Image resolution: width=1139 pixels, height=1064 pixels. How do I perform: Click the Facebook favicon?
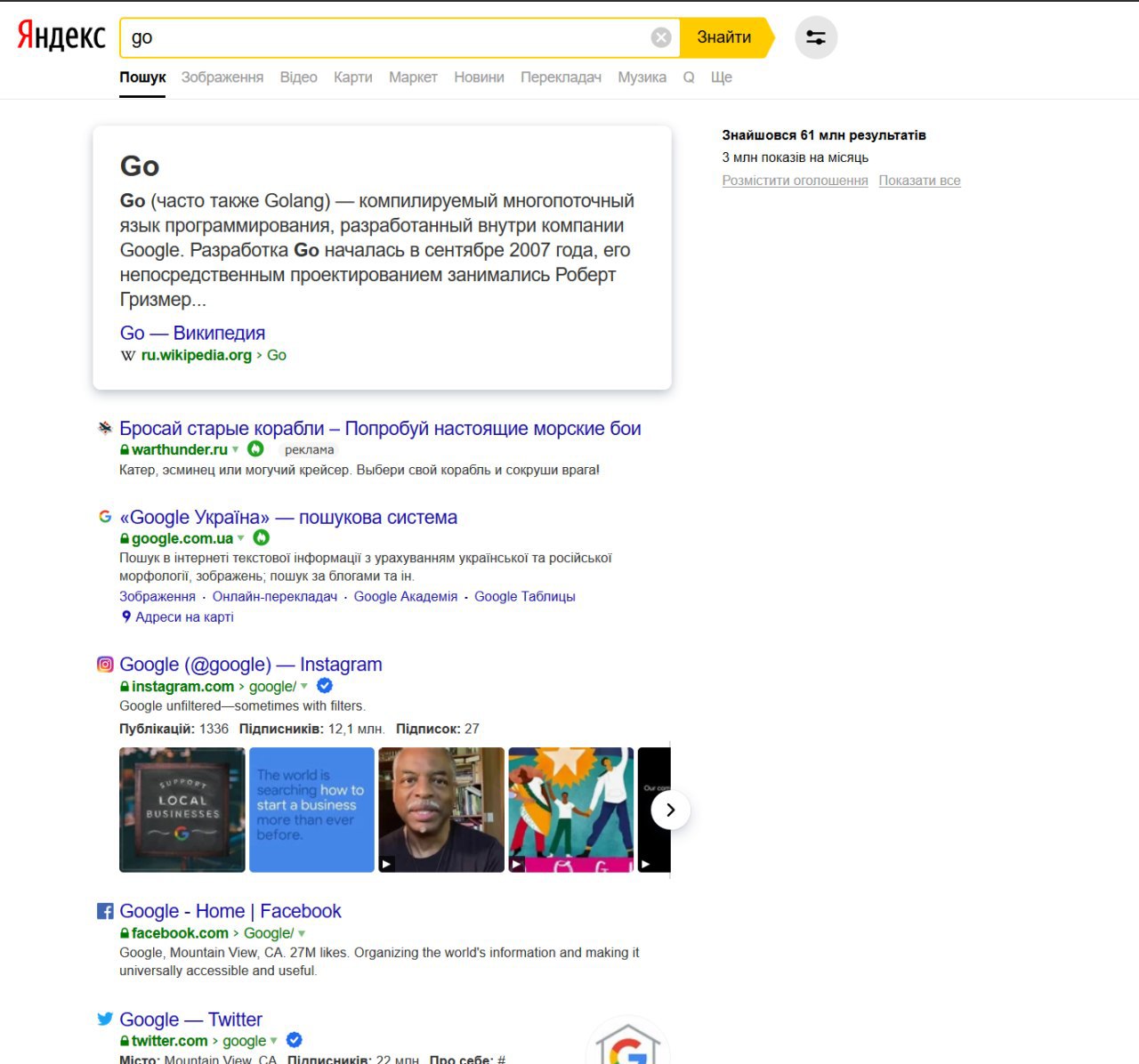click(x=105, y=911)
